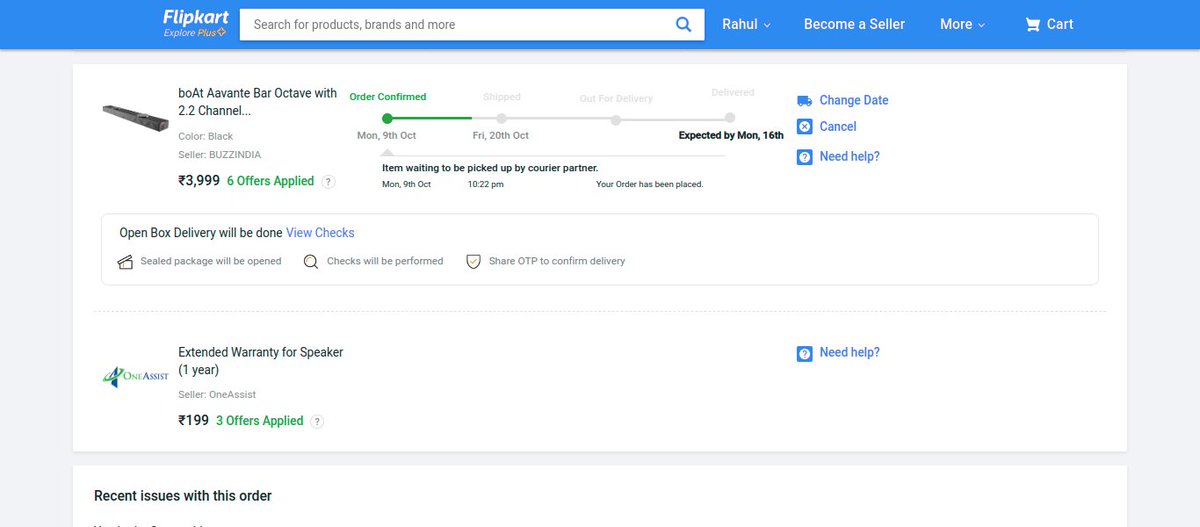Click the Flipkart logo
The image size is (1200, 527).
[x=196, y=17]
